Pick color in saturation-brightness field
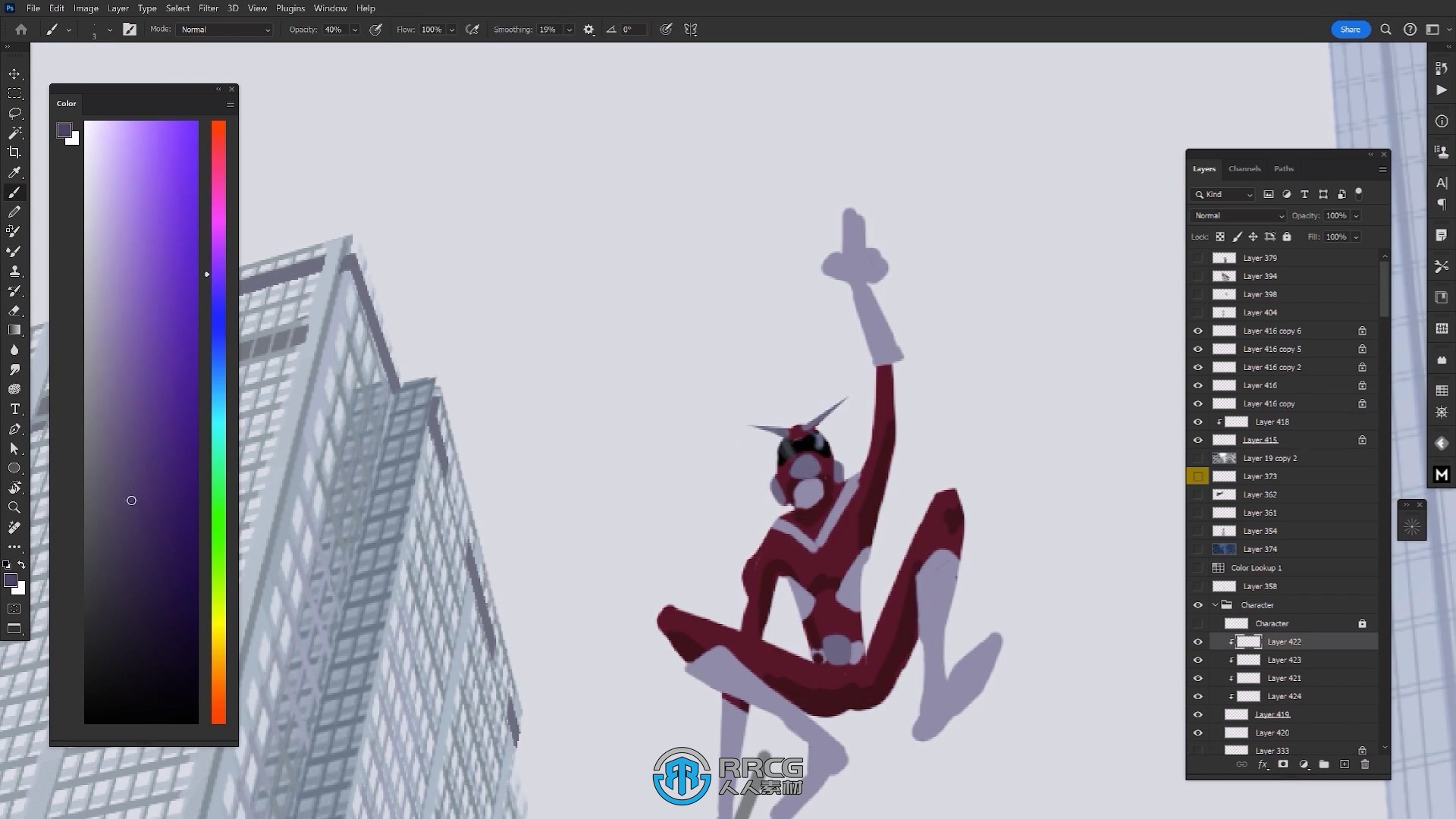This screenshot has width=1456, height=819. pos(141,422)
